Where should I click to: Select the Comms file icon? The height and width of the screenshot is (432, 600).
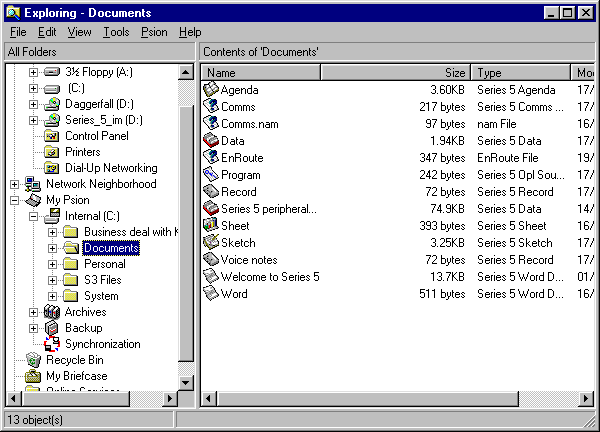coord(210,106)
